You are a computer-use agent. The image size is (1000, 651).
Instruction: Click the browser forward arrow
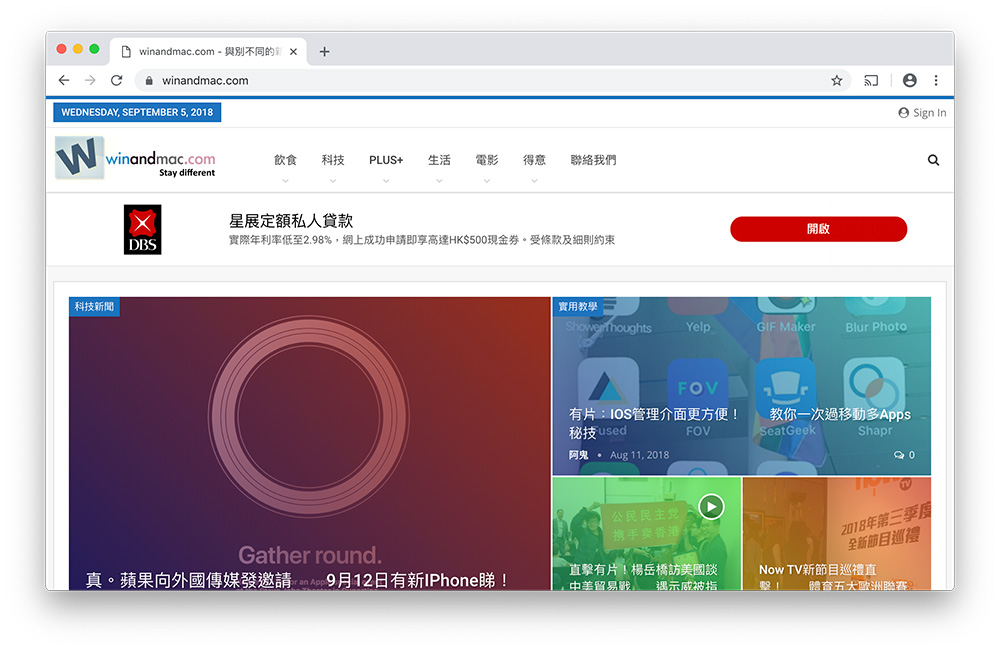point(89,80)
